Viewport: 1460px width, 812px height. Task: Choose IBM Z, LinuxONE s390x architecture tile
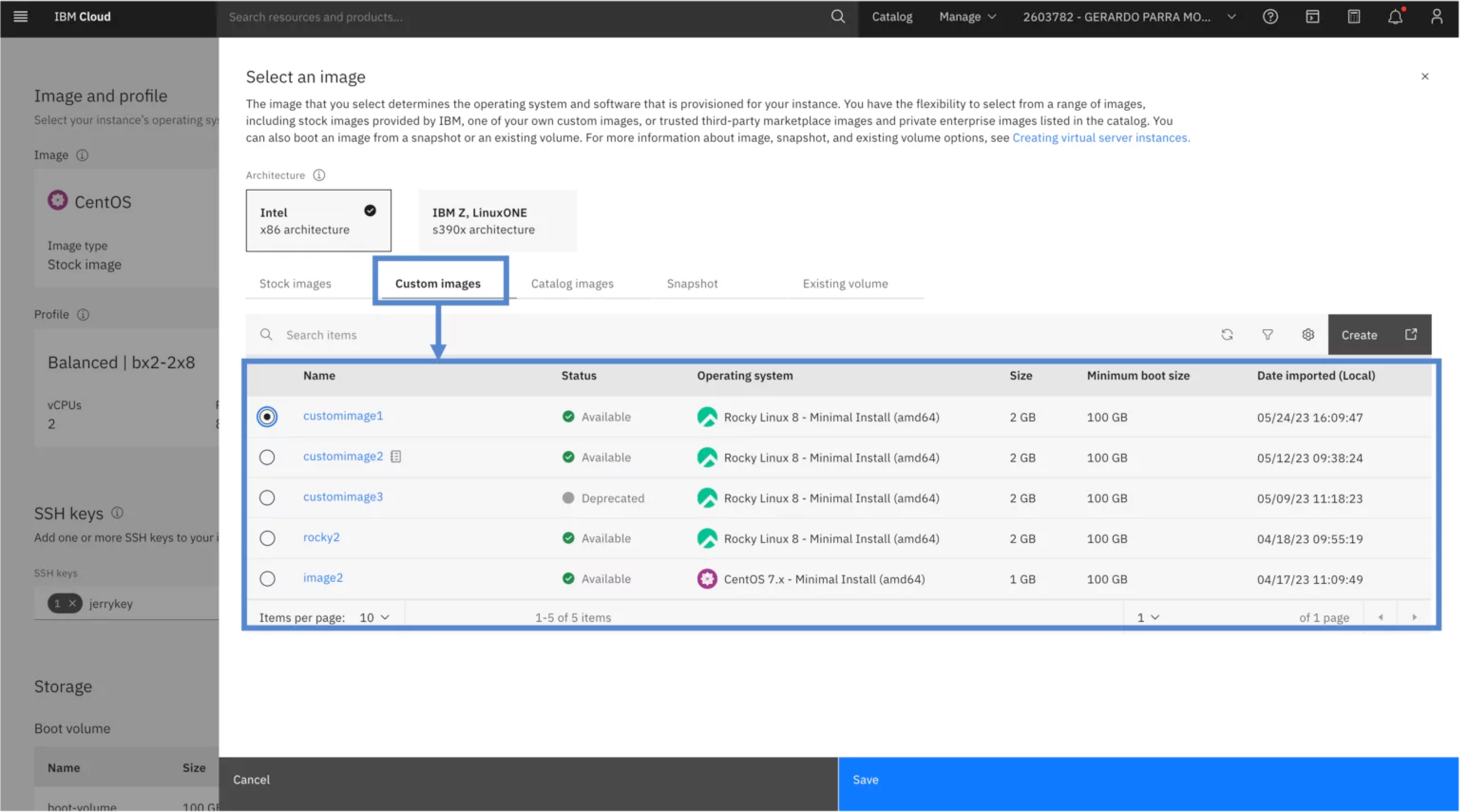tap(497, 220)
